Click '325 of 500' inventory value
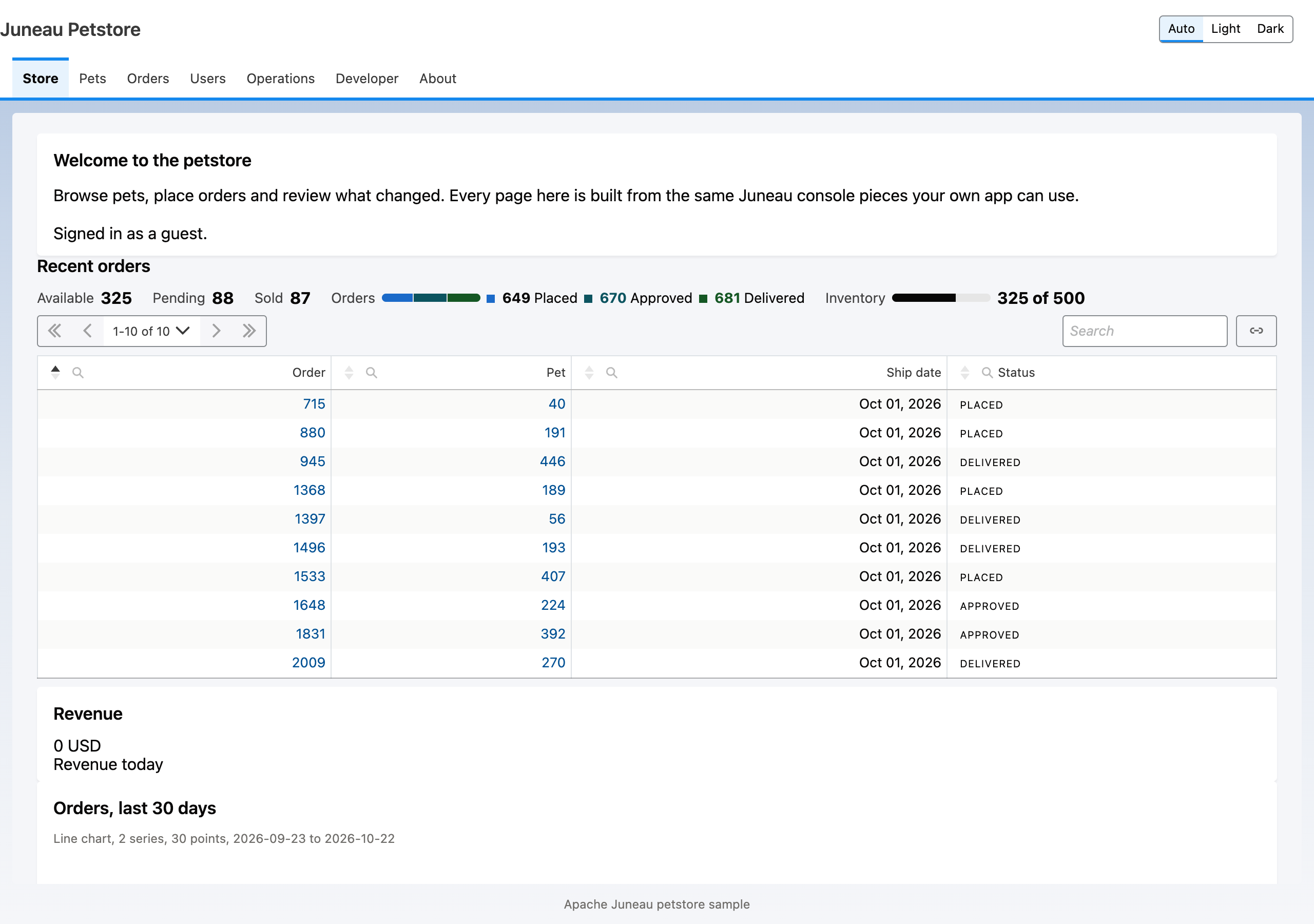Viewport: 1314px width, 924px height. pos(1040,298)
